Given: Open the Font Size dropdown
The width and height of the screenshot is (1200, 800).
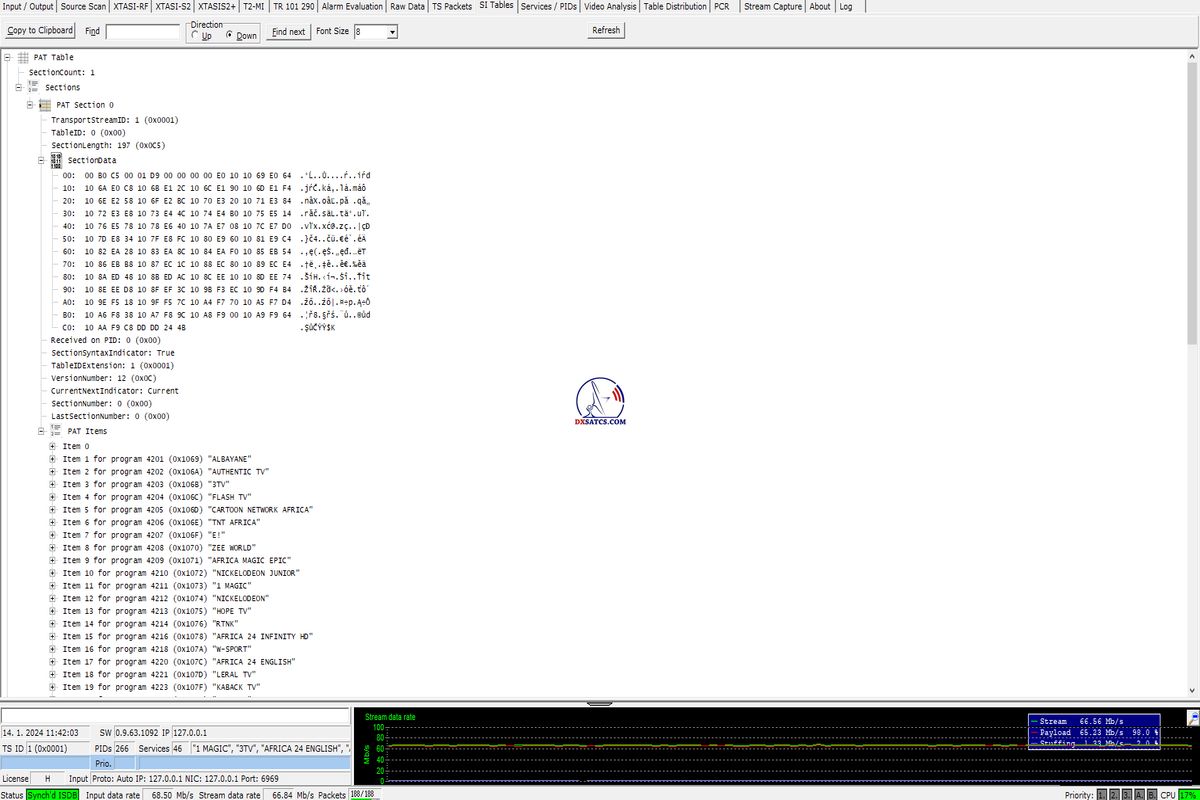Looking at the screenshot, I should [392, 32].
